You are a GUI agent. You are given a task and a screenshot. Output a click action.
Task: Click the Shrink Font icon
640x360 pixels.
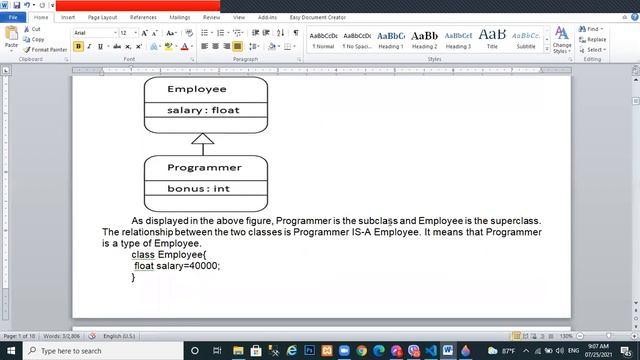[155, 33]
